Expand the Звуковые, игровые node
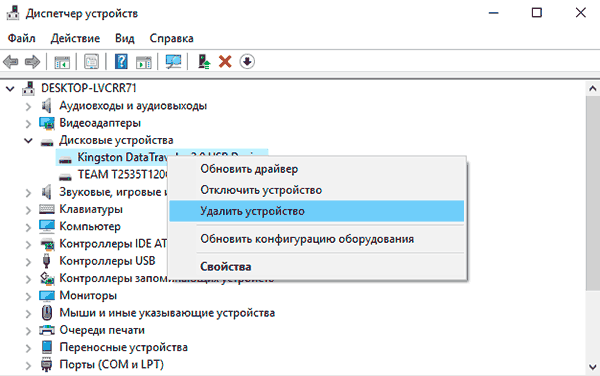 (x=28, y=193)
